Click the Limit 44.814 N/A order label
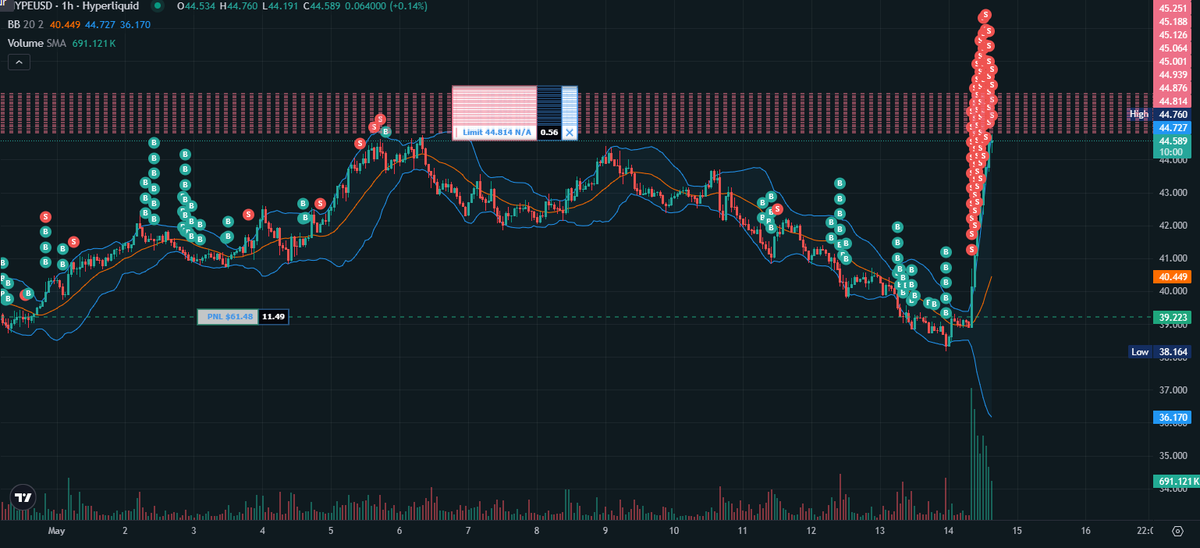The width and height of the screenshot is (1200, 548). pyautogui.click(x=496, y=132)
